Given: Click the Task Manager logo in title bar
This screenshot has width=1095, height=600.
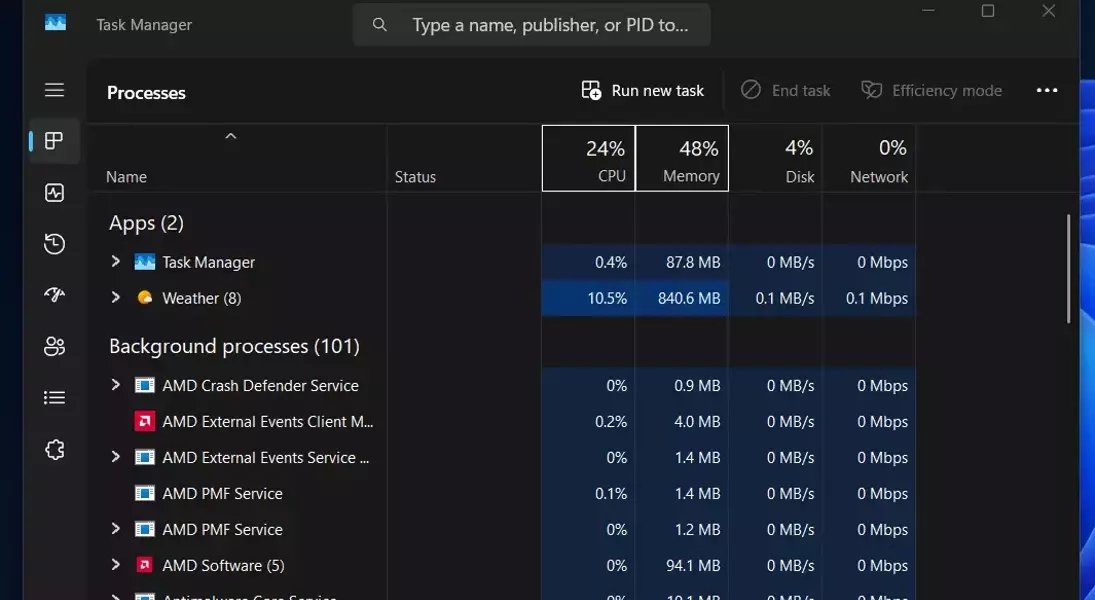Looking at the screenshot, I should [x=56, y=24].
